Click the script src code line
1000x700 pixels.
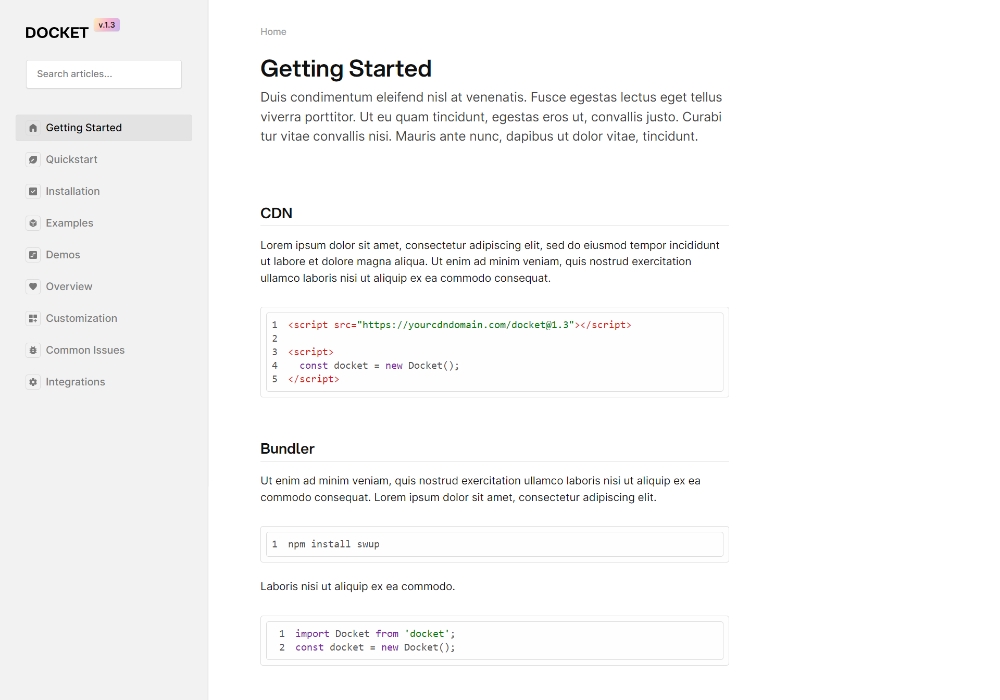pyautogui.click(x=459, y=324)
